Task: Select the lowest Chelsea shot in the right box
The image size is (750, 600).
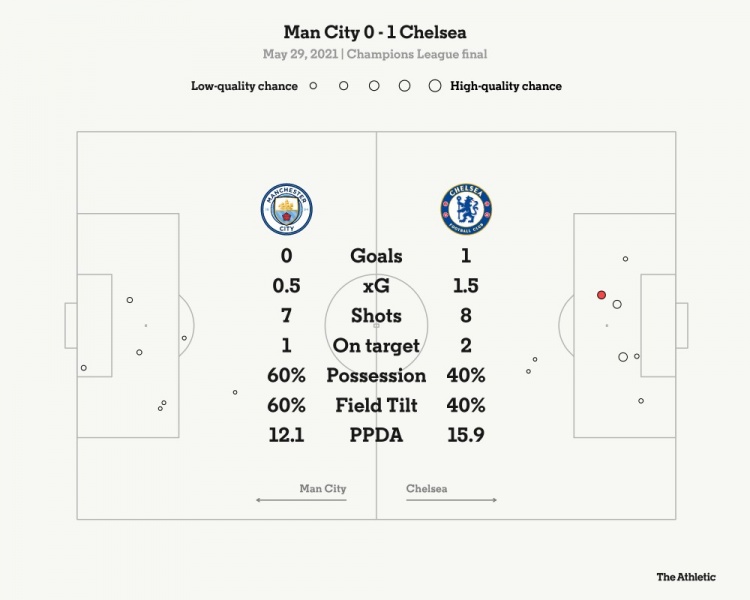Action: click(641, 400)
